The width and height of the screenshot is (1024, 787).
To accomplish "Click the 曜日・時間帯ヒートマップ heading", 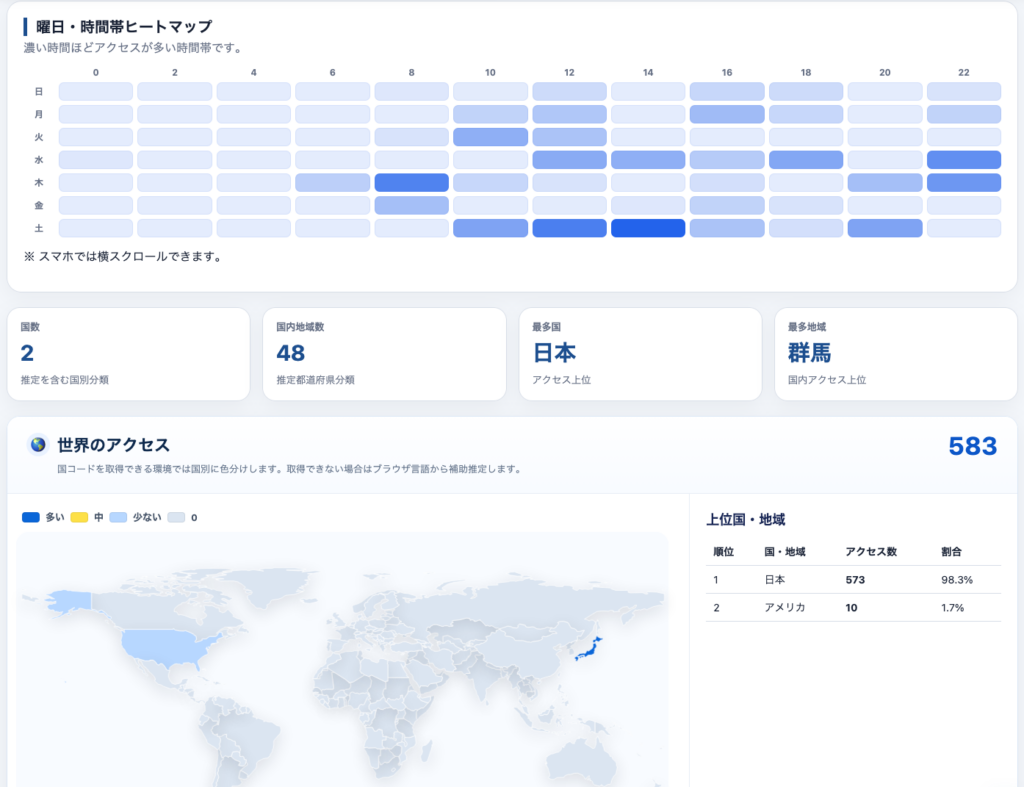I will 124,27.
